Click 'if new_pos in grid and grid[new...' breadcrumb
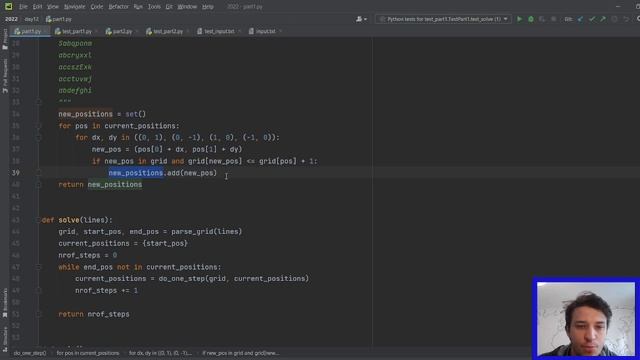 [241, 353]
